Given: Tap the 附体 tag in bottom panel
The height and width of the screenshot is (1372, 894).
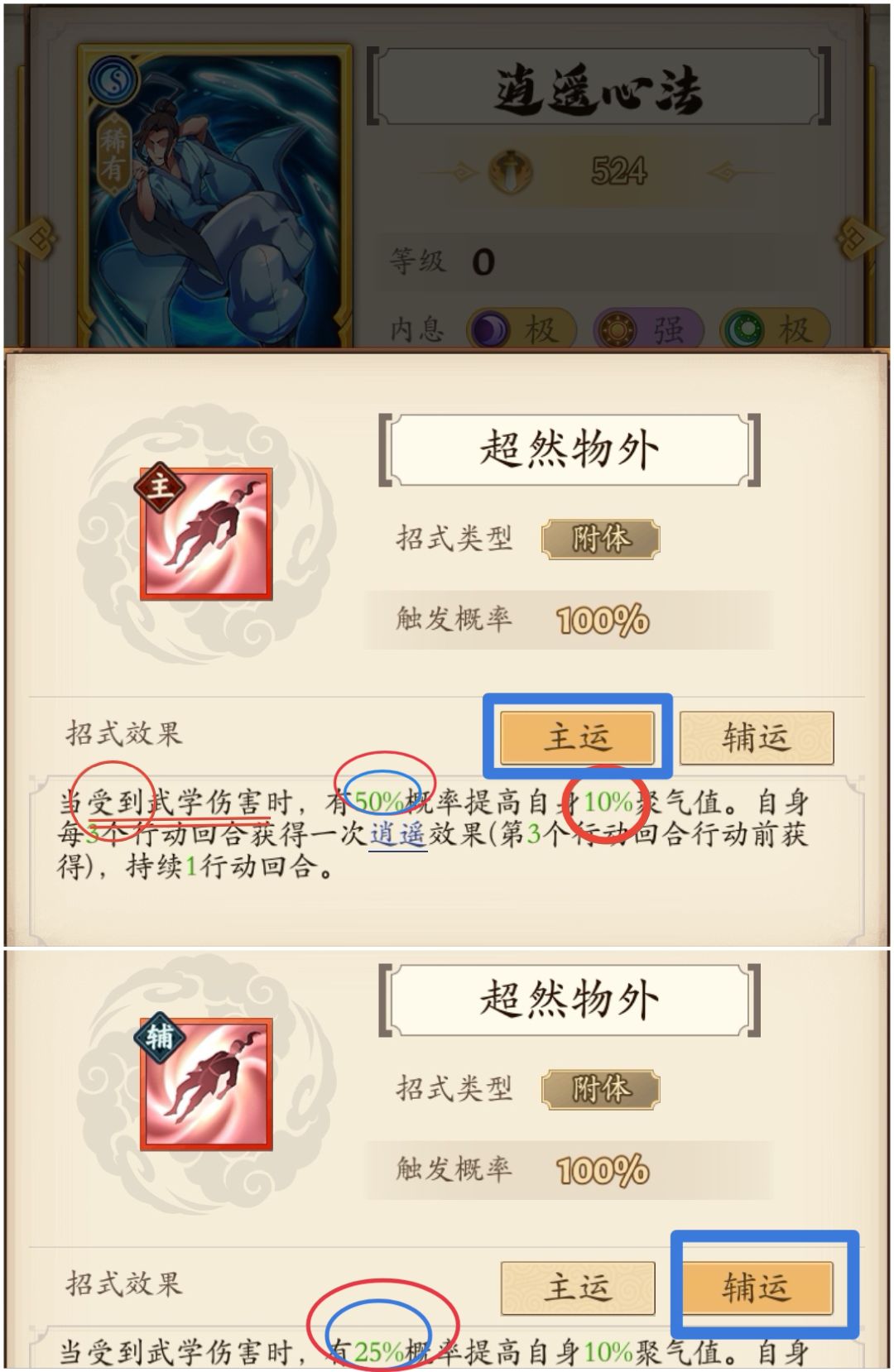Looking at the screenshot, I should click(x=601, y=1089).
